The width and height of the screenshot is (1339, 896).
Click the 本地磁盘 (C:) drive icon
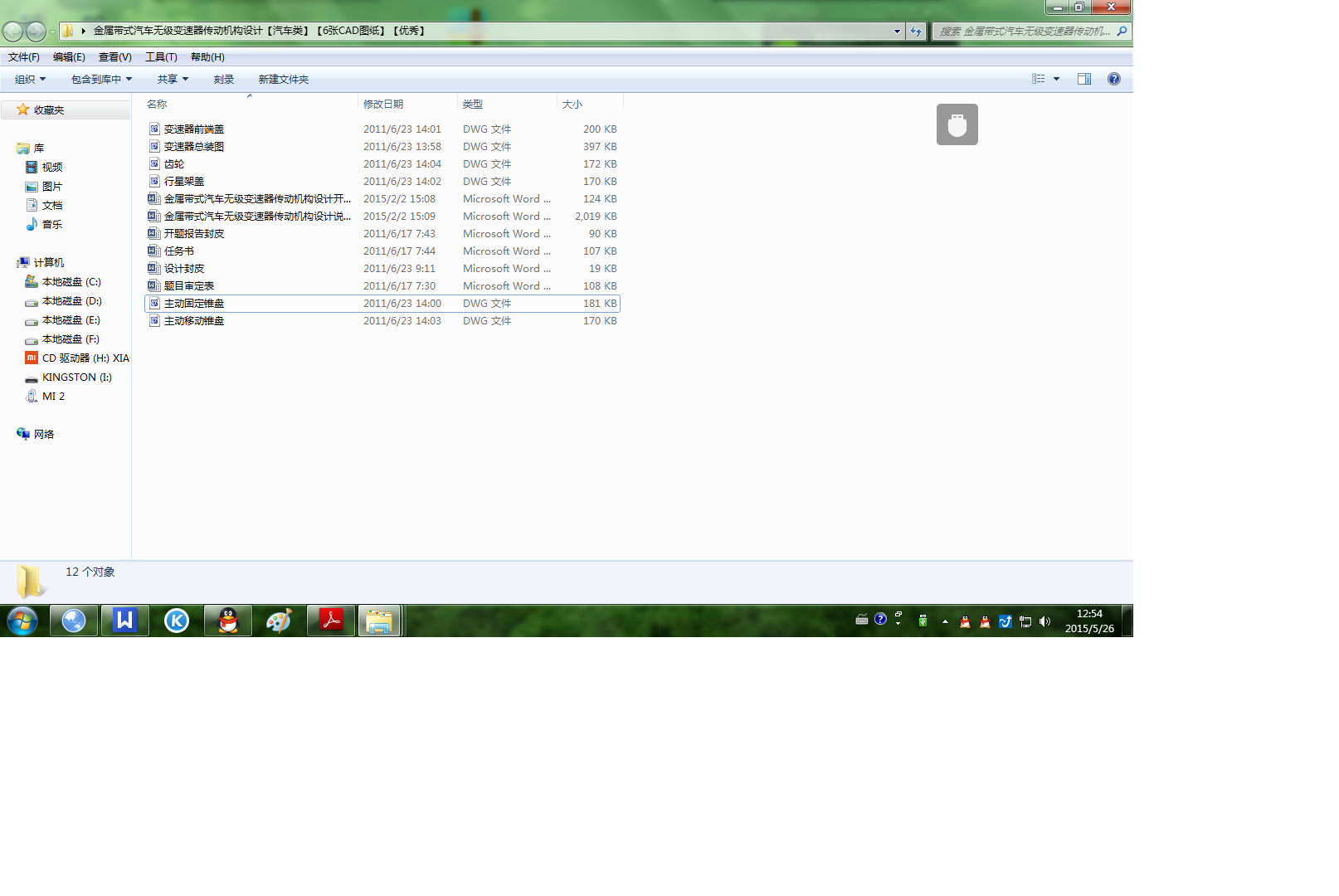click(32, 281)
